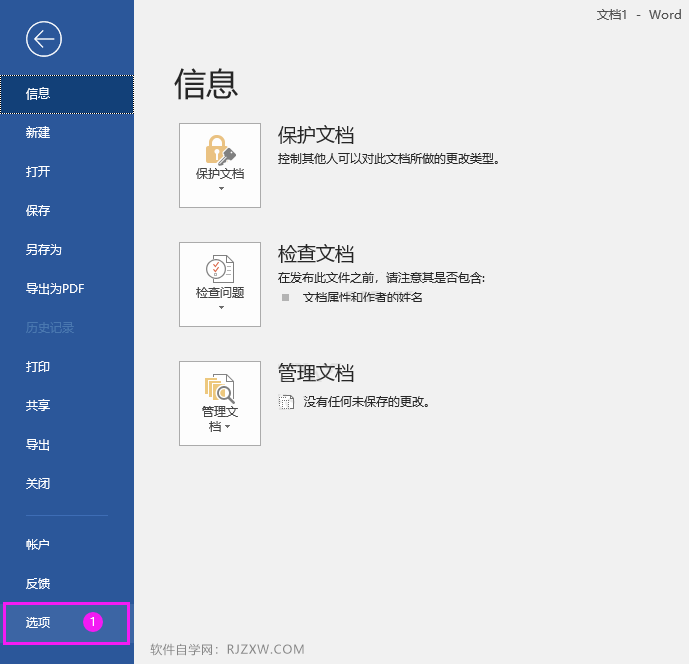Choose 打开 from the sidebar
Screen dimensions: 689x664
[67, 172]
